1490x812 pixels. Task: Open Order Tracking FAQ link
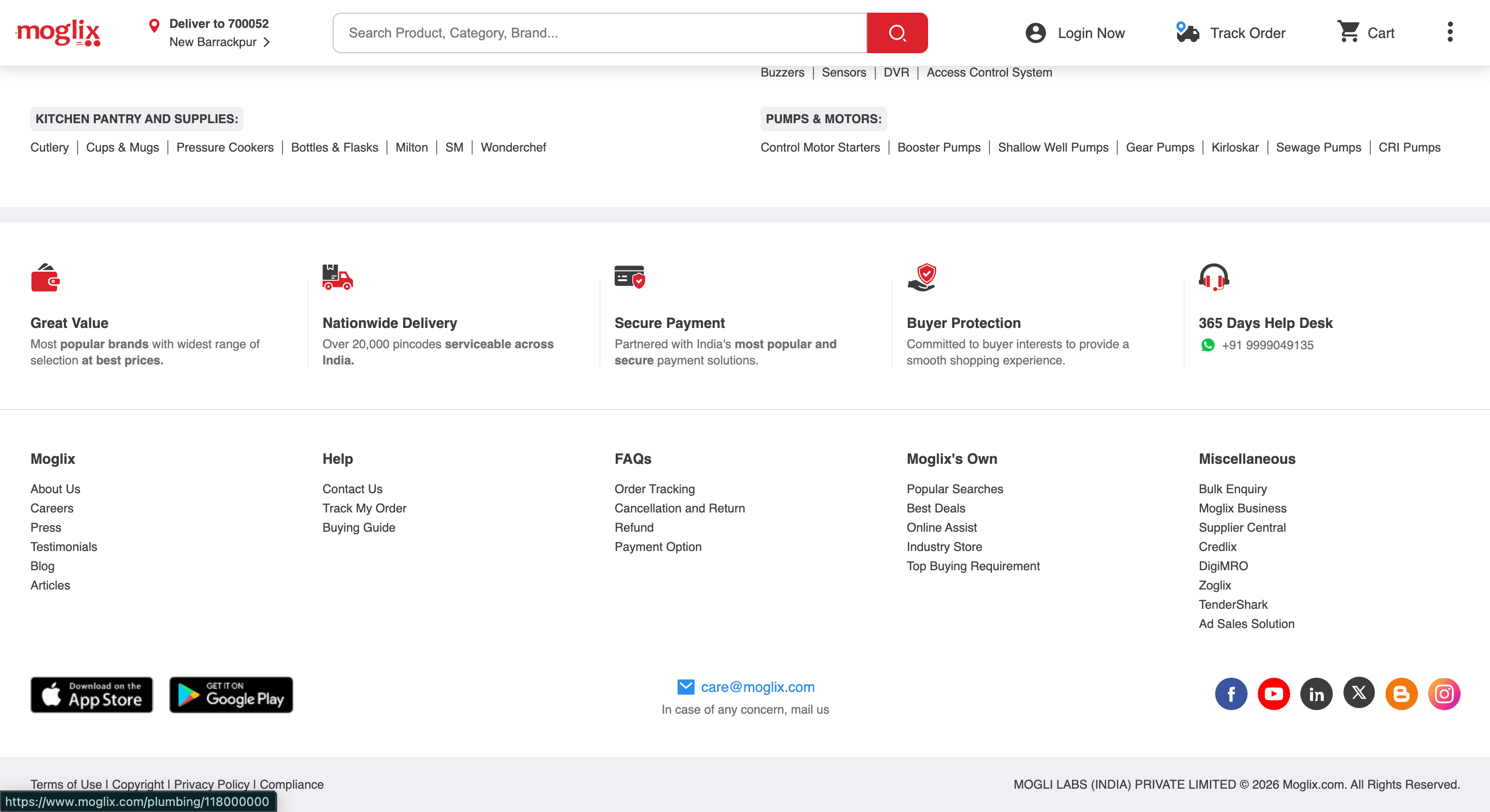tap(655, 489)
